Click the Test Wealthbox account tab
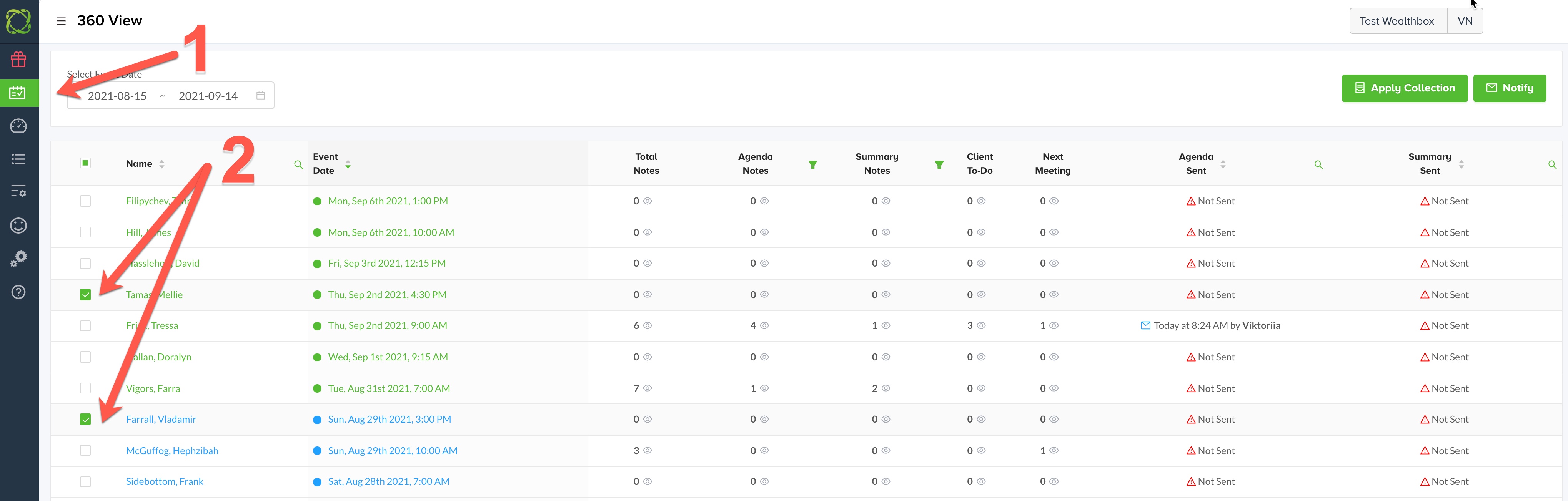The width and height of the screenshot is (1568, 501). (1397, 21)
